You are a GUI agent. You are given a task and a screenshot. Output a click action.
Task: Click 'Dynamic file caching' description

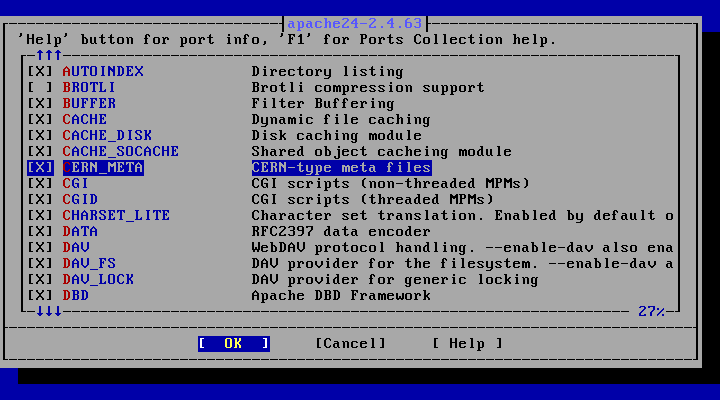341,120
